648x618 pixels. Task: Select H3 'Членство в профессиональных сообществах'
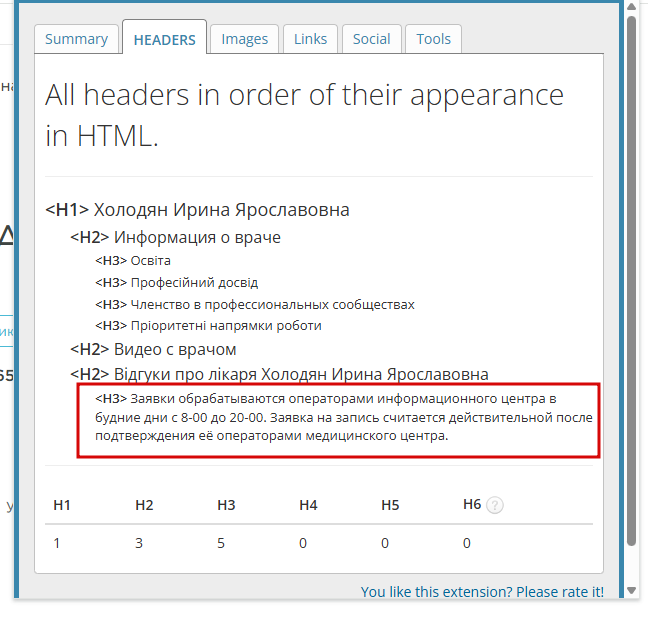tap(255, 305)
